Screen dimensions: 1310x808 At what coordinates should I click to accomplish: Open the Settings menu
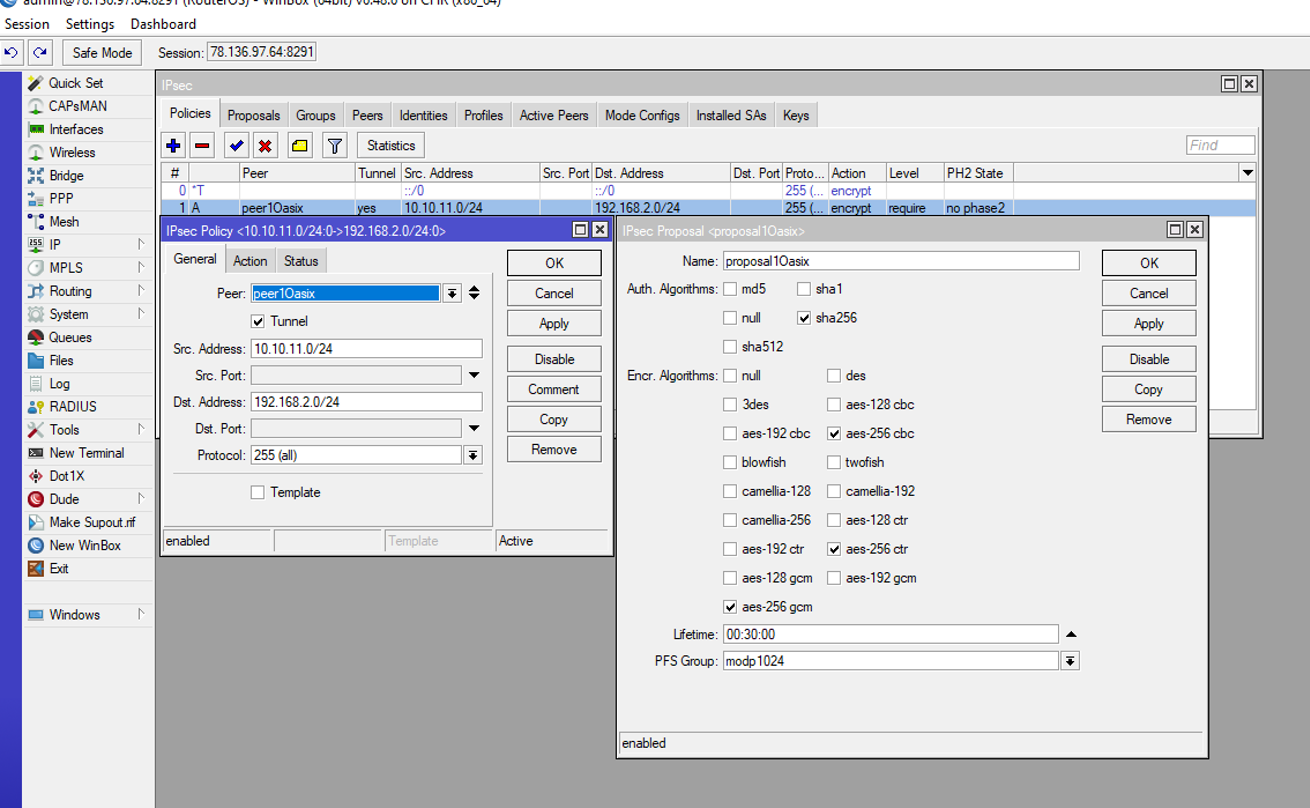click(x=90, y=24)
